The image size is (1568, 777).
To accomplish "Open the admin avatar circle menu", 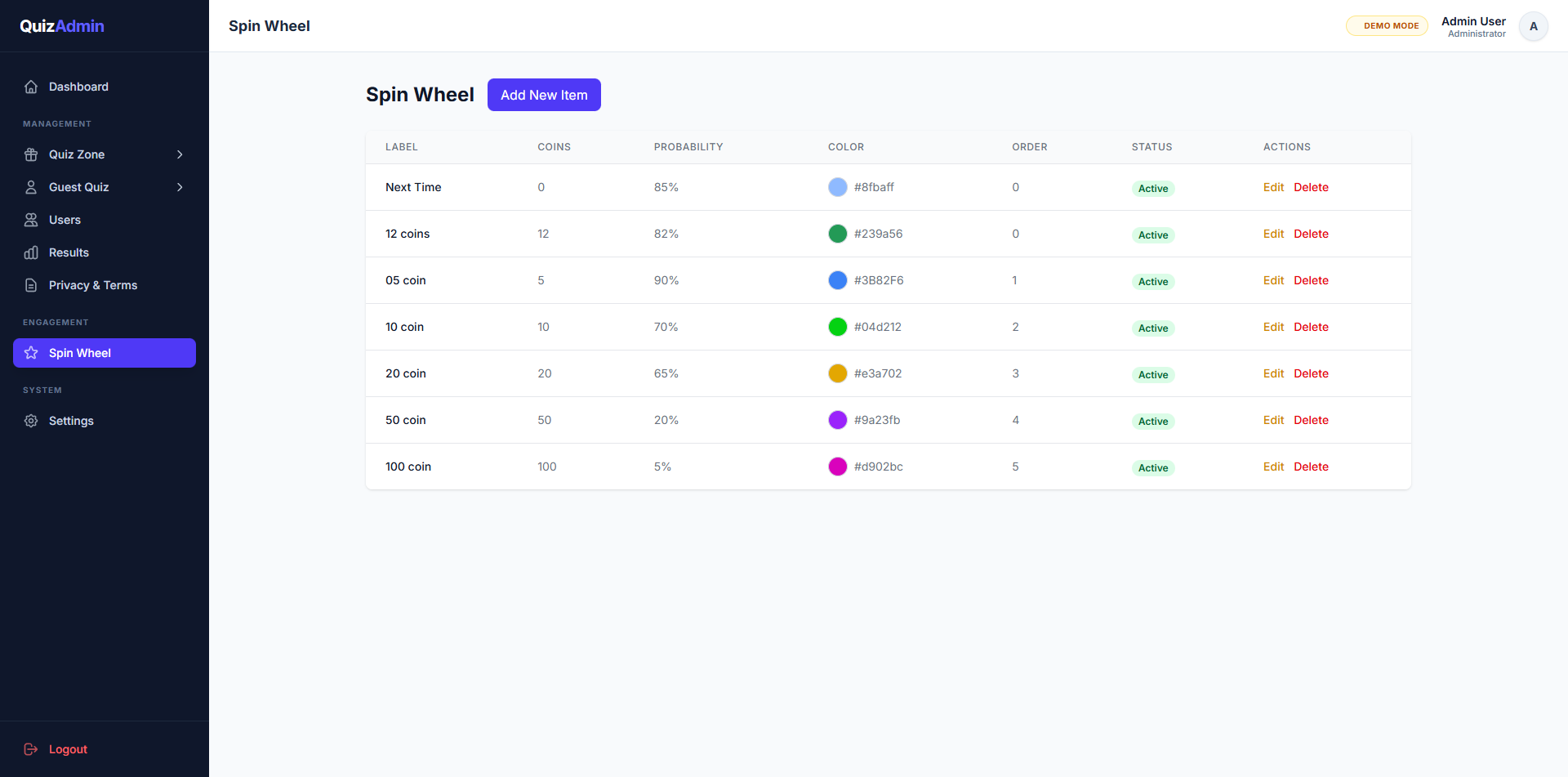I will click(1534, 25).
